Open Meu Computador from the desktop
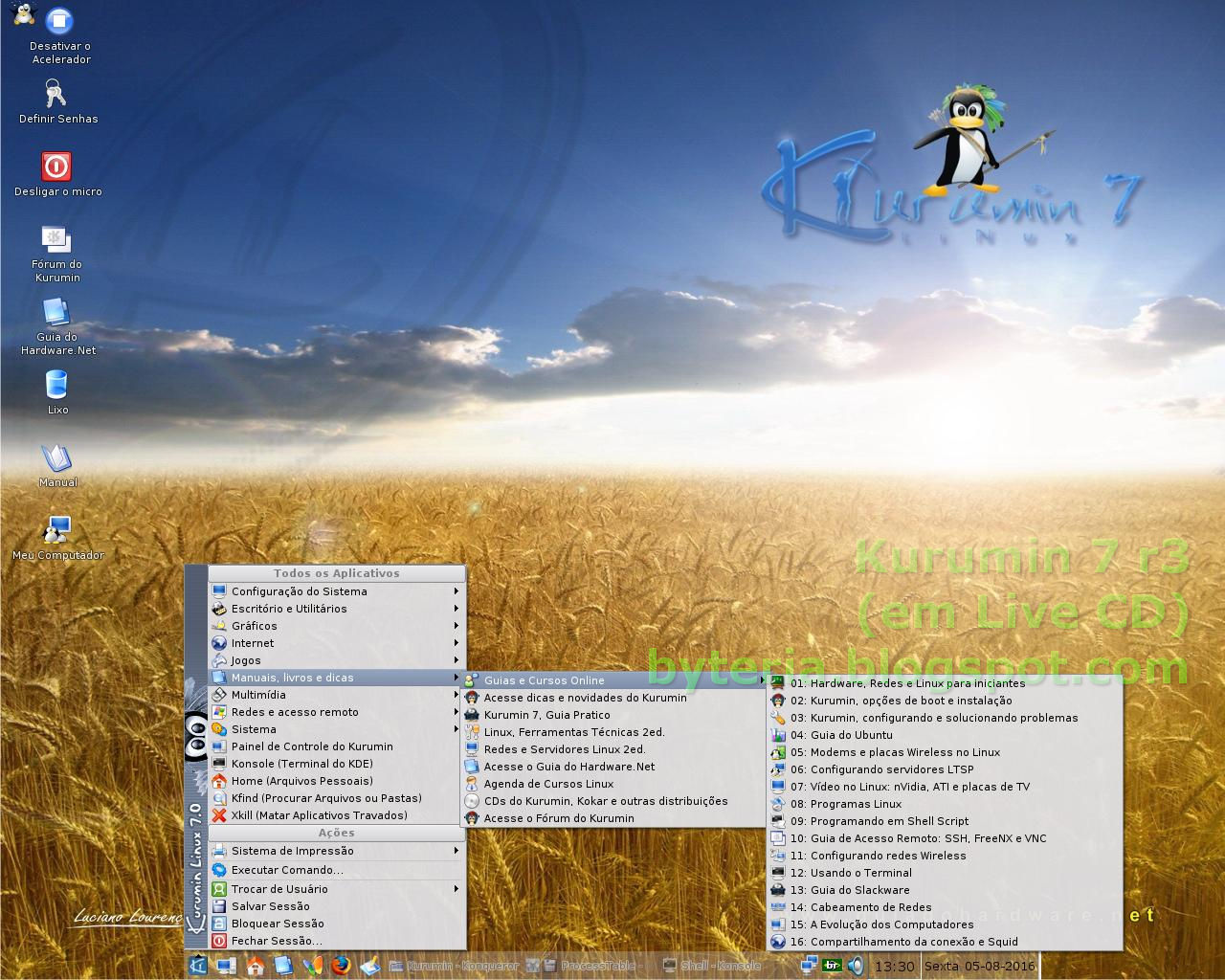This screenshot has height=980, width=1225. pyautogui.click(x=57, y=529)
